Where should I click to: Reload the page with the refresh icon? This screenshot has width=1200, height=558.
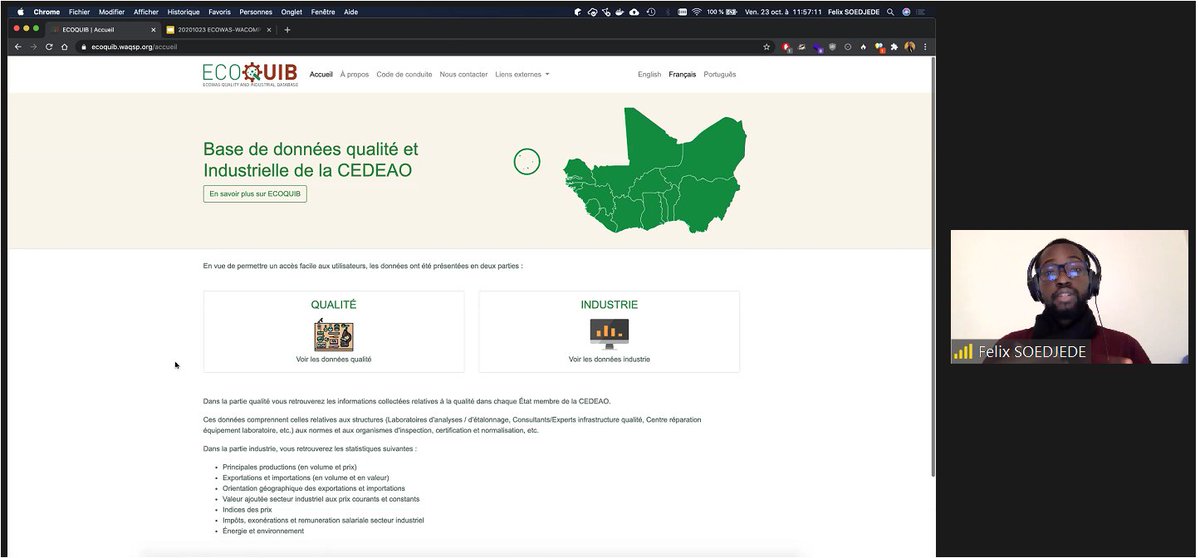tap(49, 47)
